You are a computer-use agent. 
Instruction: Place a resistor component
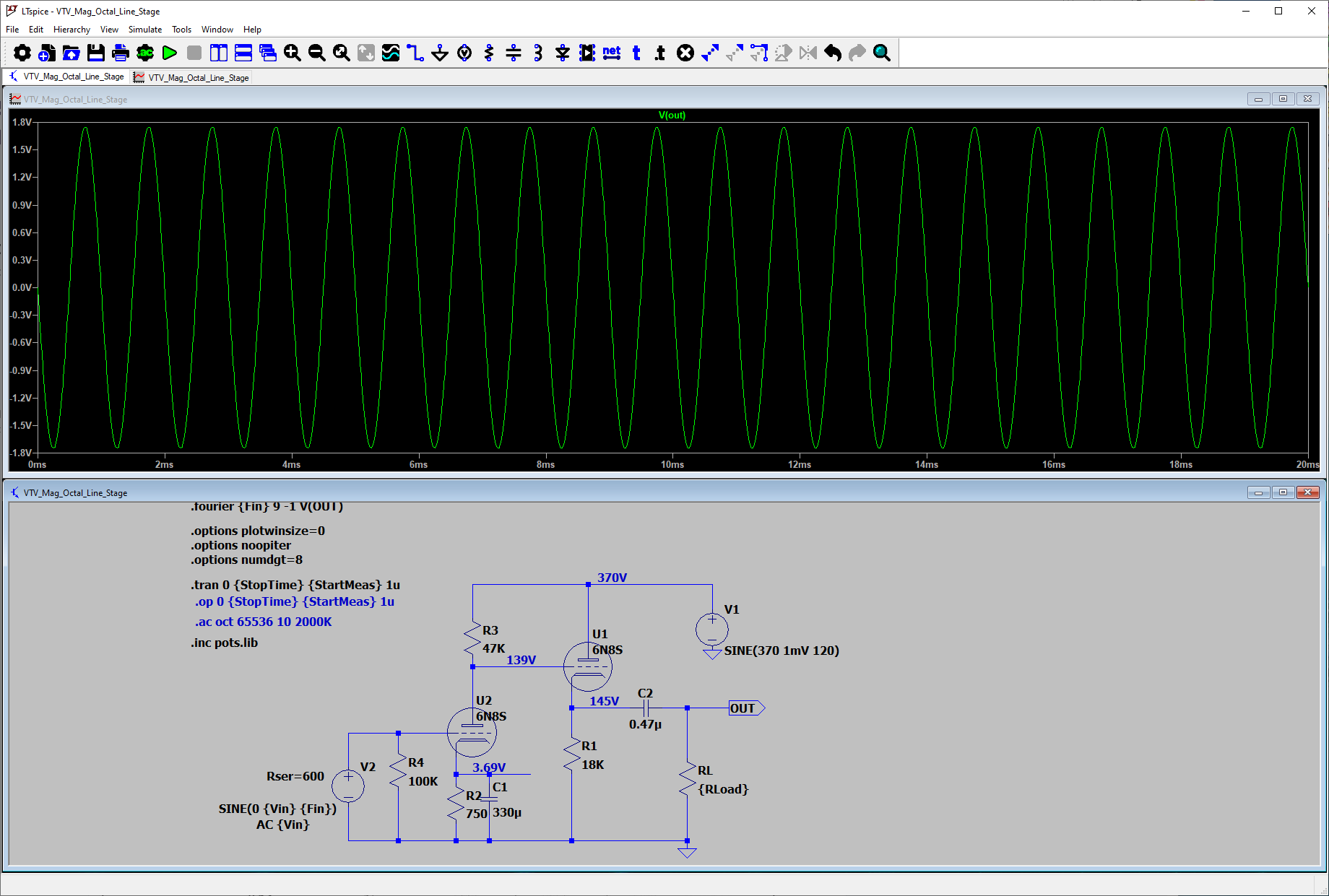tap(489, 53)
